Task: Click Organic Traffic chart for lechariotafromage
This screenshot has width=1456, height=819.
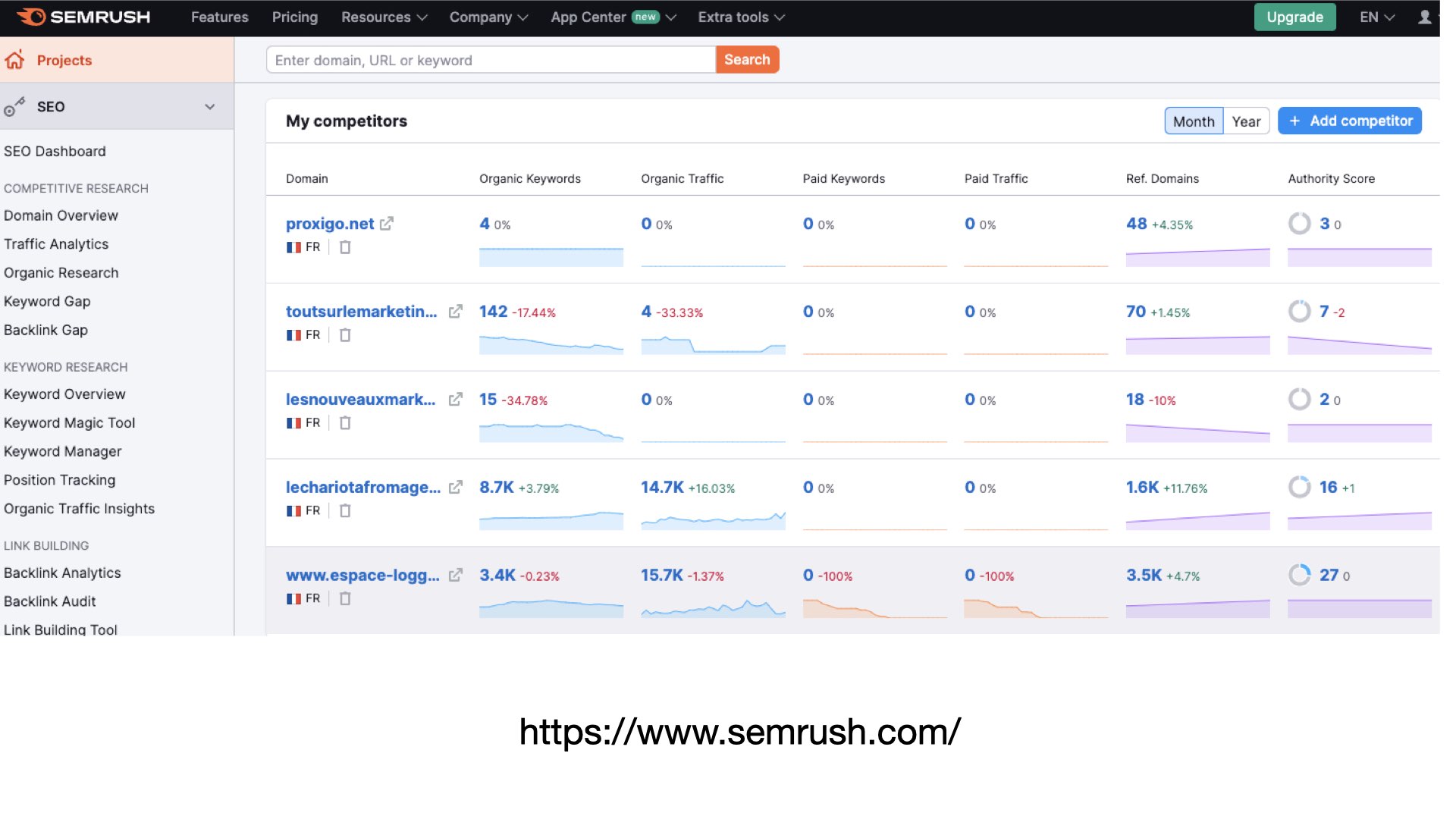Action: tap(713, 519)
